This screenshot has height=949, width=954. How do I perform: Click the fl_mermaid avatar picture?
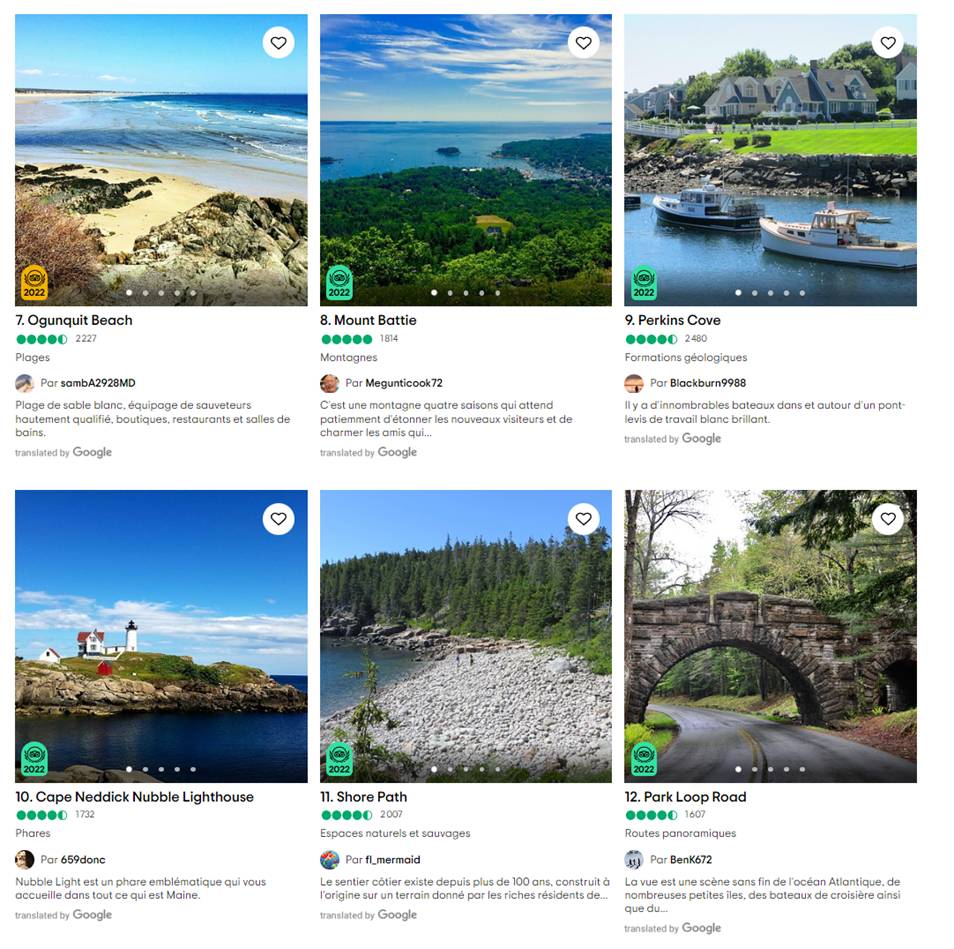tap(329, 860)
